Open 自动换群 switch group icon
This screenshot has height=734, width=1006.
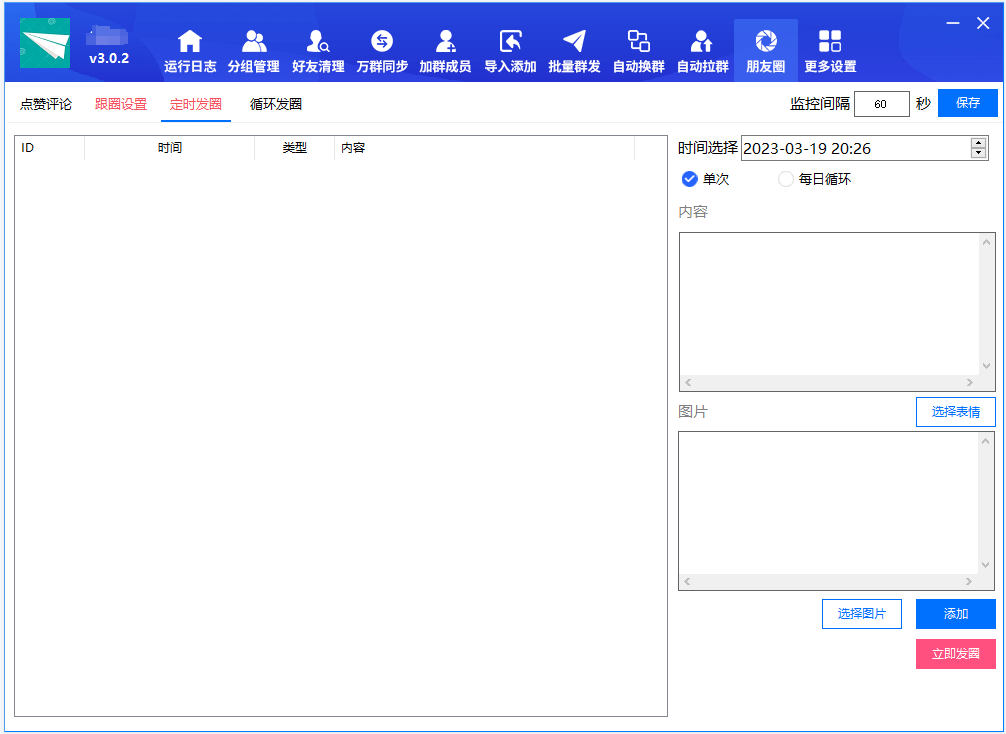coord(638,41)
